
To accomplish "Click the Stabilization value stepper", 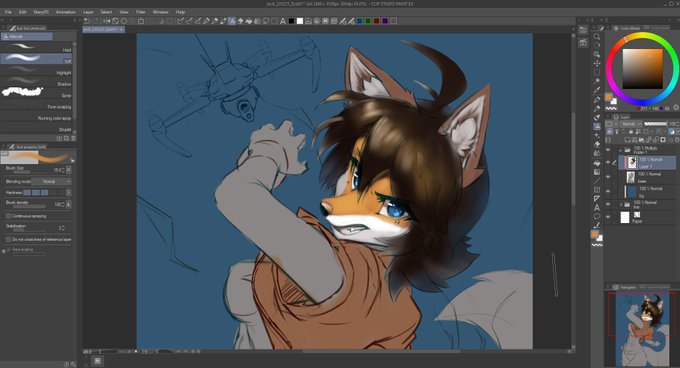I will [x=63, y=228].
